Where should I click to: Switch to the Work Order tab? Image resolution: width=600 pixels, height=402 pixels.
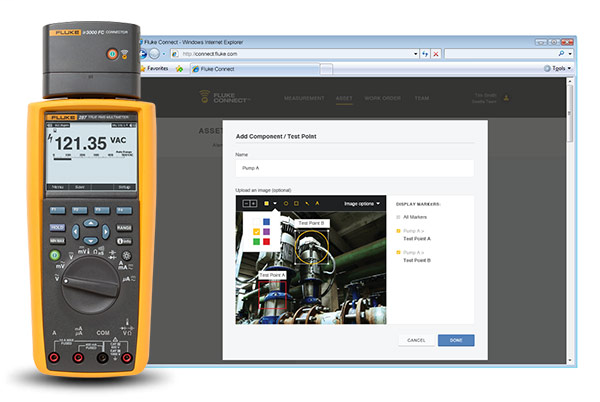382,98
